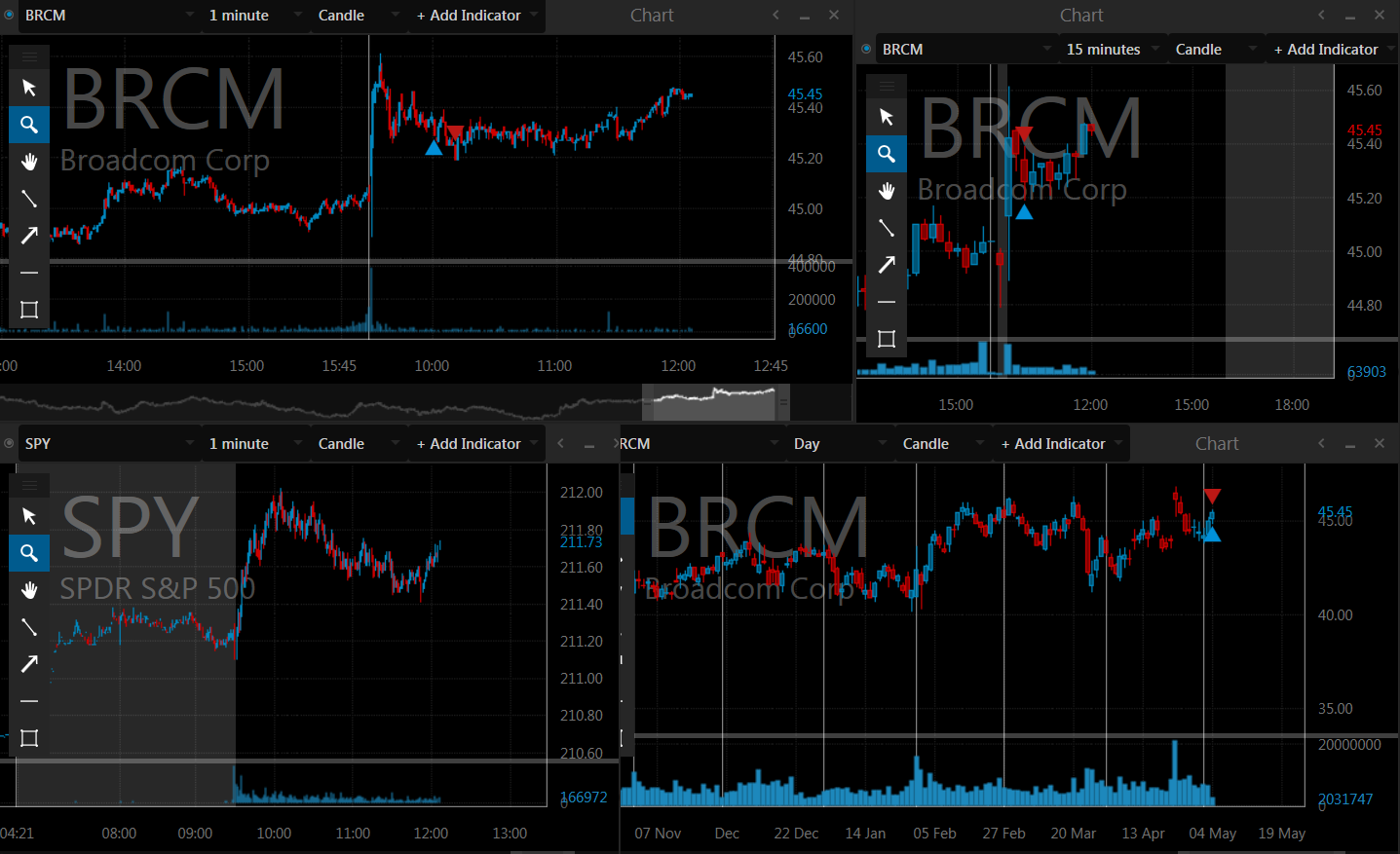Image resolution: width=1400 pixels, height=854 pixels.
Task: Click Add Indicator in BRCM Day chart
Action: (1060, 443)
